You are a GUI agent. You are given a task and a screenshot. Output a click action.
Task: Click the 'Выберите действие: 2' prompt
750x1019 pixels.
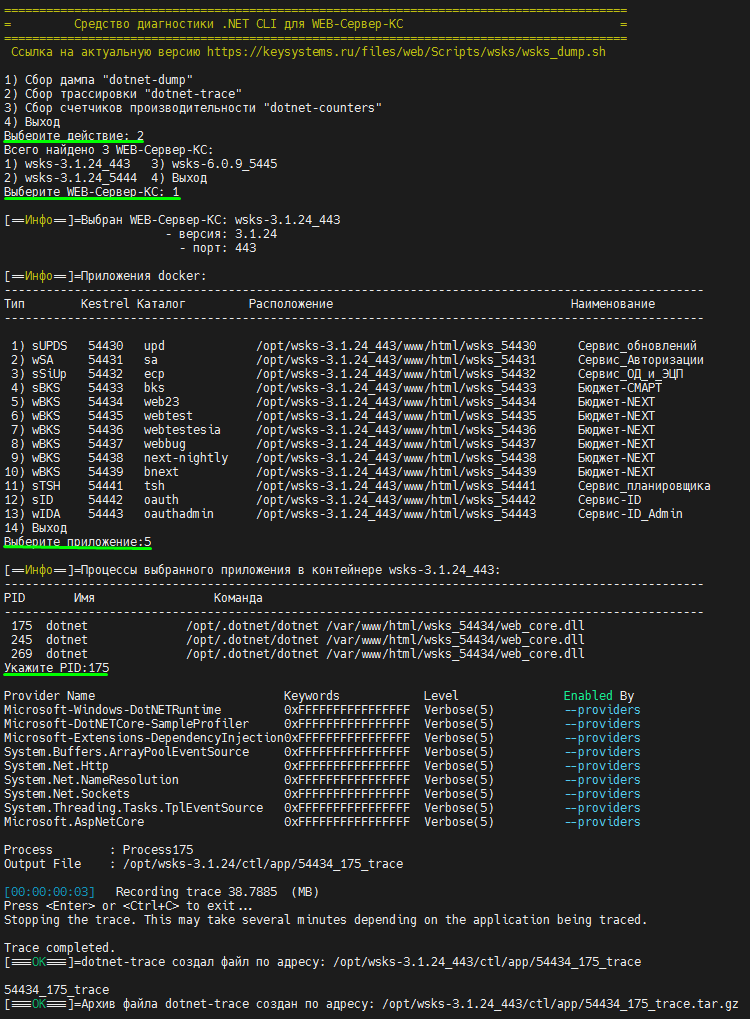pyautogui.click(x=74, y=136)
